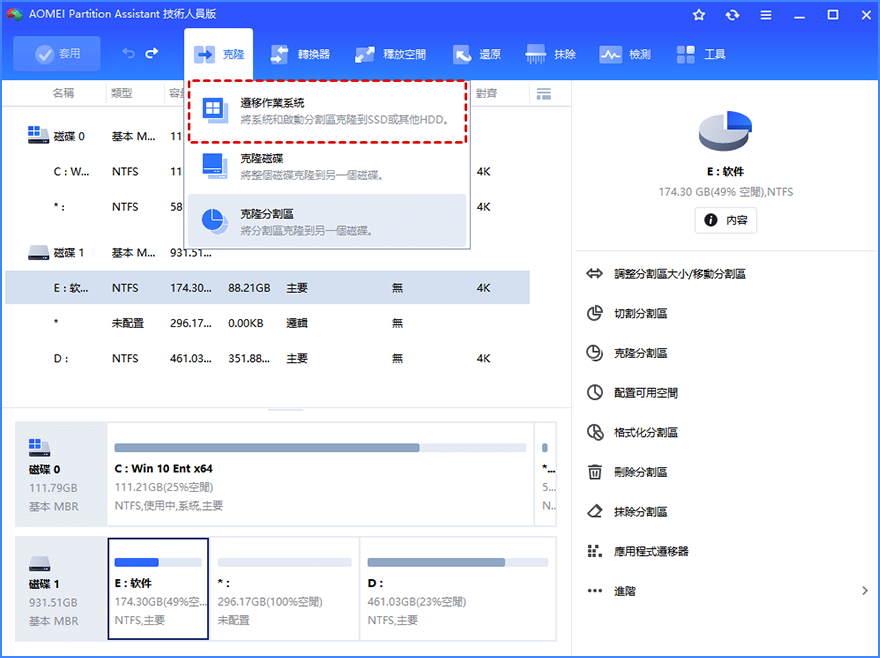Open the 釋放空間 free up space tool
The height and width of the screenshot is (658, 880).
pyautogui.click(x=390, y=54)
